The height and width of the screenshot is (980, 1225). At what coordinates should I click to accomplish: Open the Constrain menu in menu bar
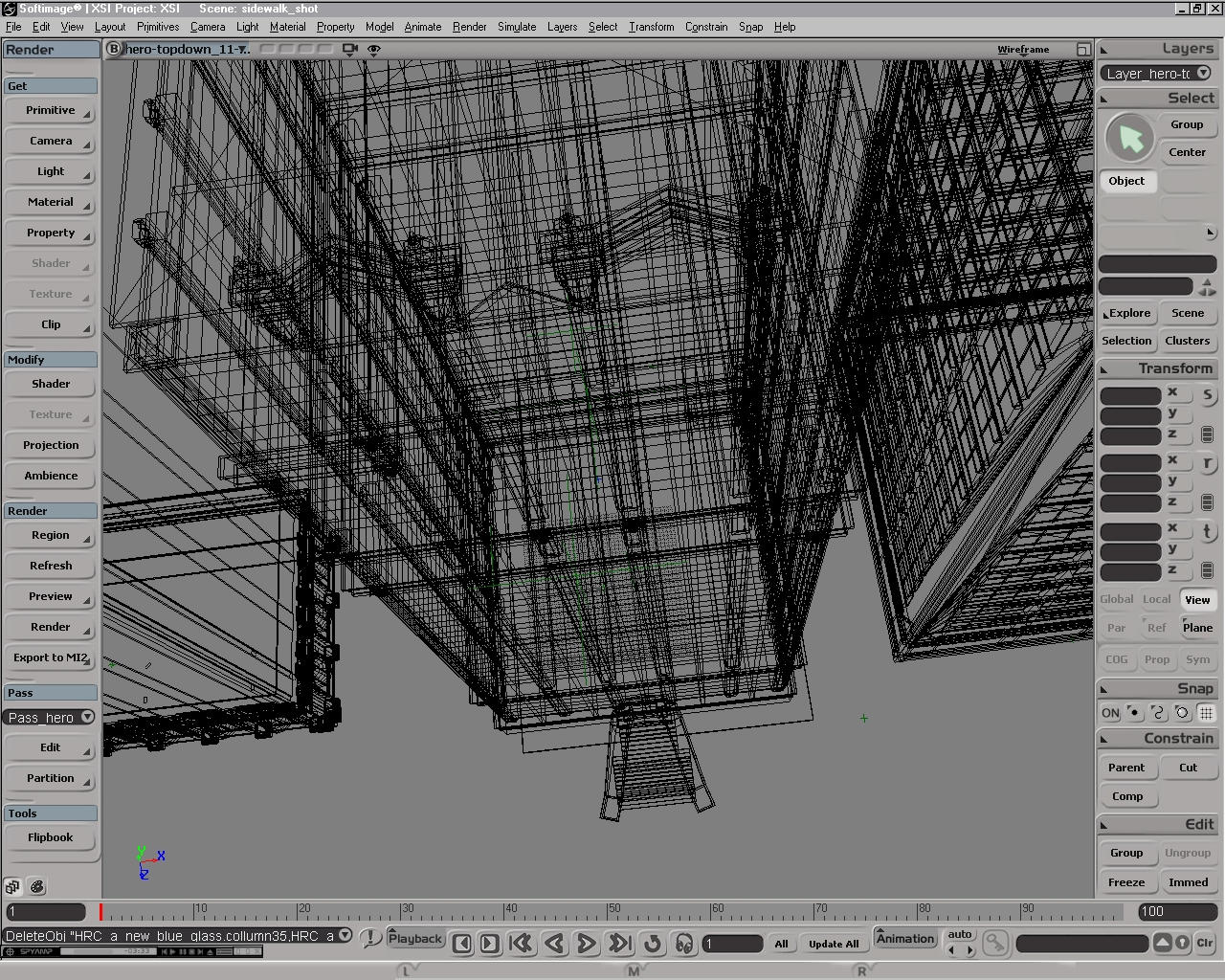tap(706, 27)
